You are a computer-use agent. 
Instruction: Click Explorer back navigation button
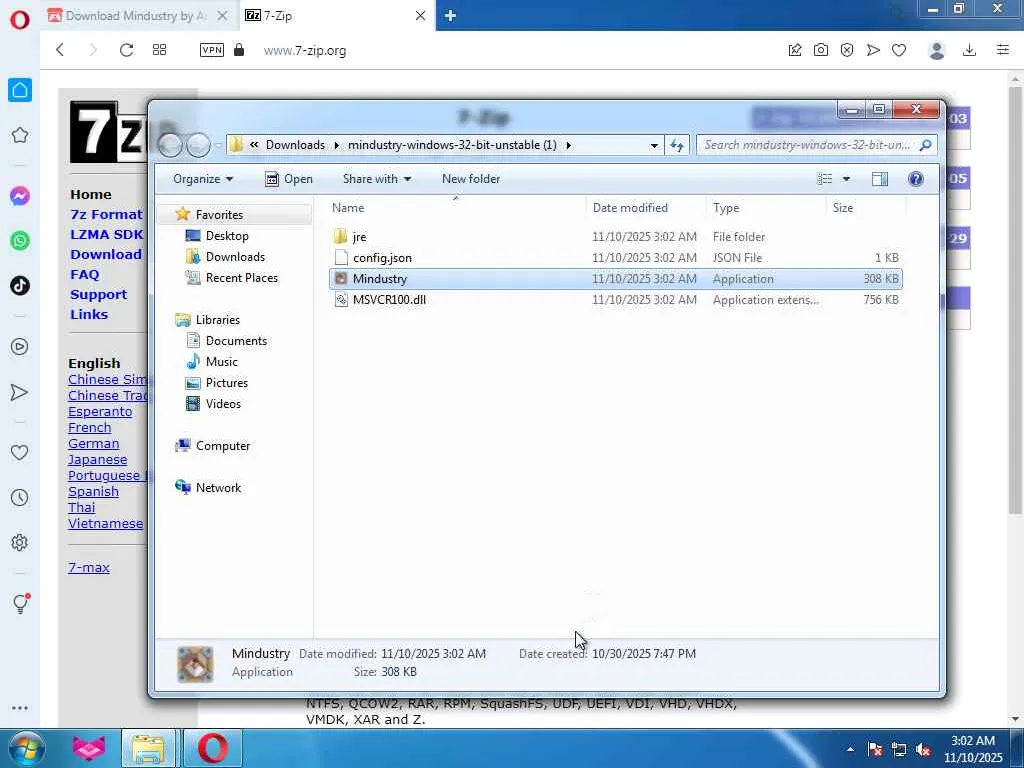[x=171, y=145]
